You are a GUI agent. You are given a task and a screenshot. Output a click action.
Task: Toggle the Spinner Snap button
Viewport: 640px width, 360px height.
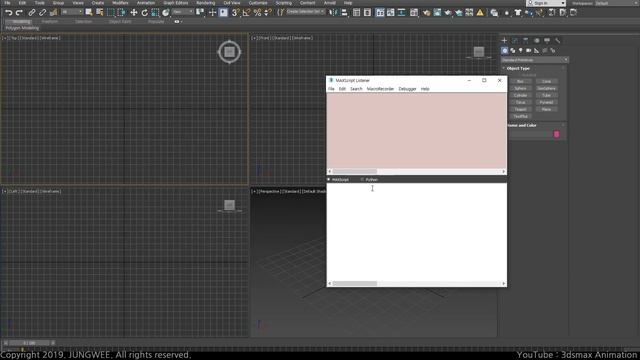click(268, 13)
